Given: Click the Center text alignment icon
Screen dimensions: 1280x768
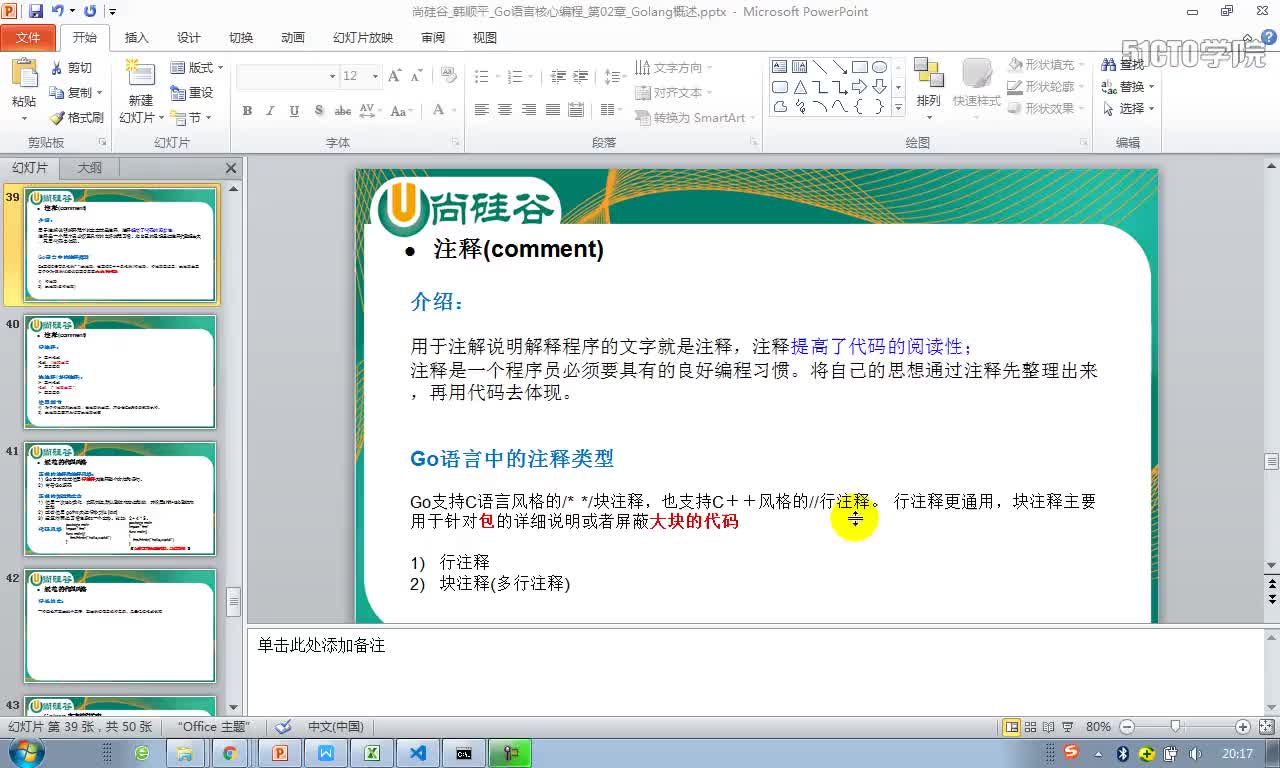Looking at the screenshot, I should pyautogui.click(x=504, y=110).
